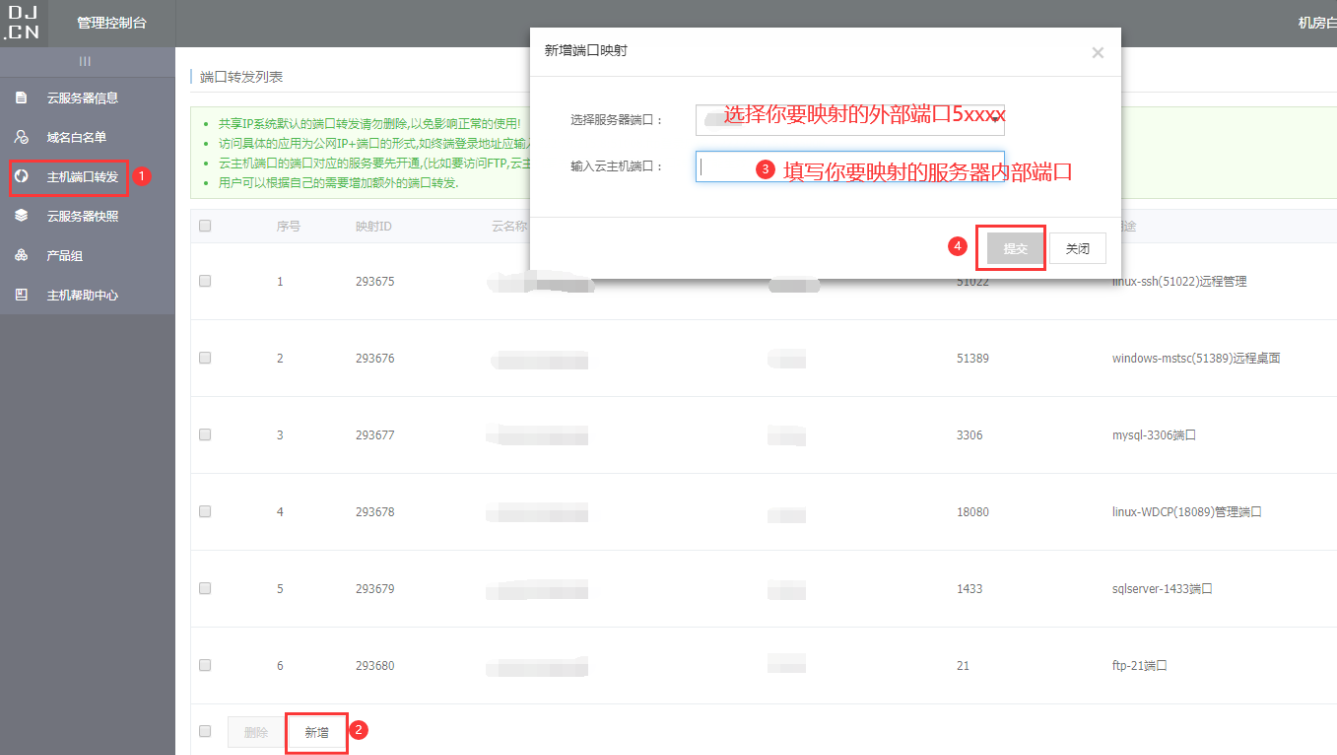The height and width of the screenshot is (755, 1337).
Task: Open 域名白名单 in the sidebar
Action: tap(76, 137)
